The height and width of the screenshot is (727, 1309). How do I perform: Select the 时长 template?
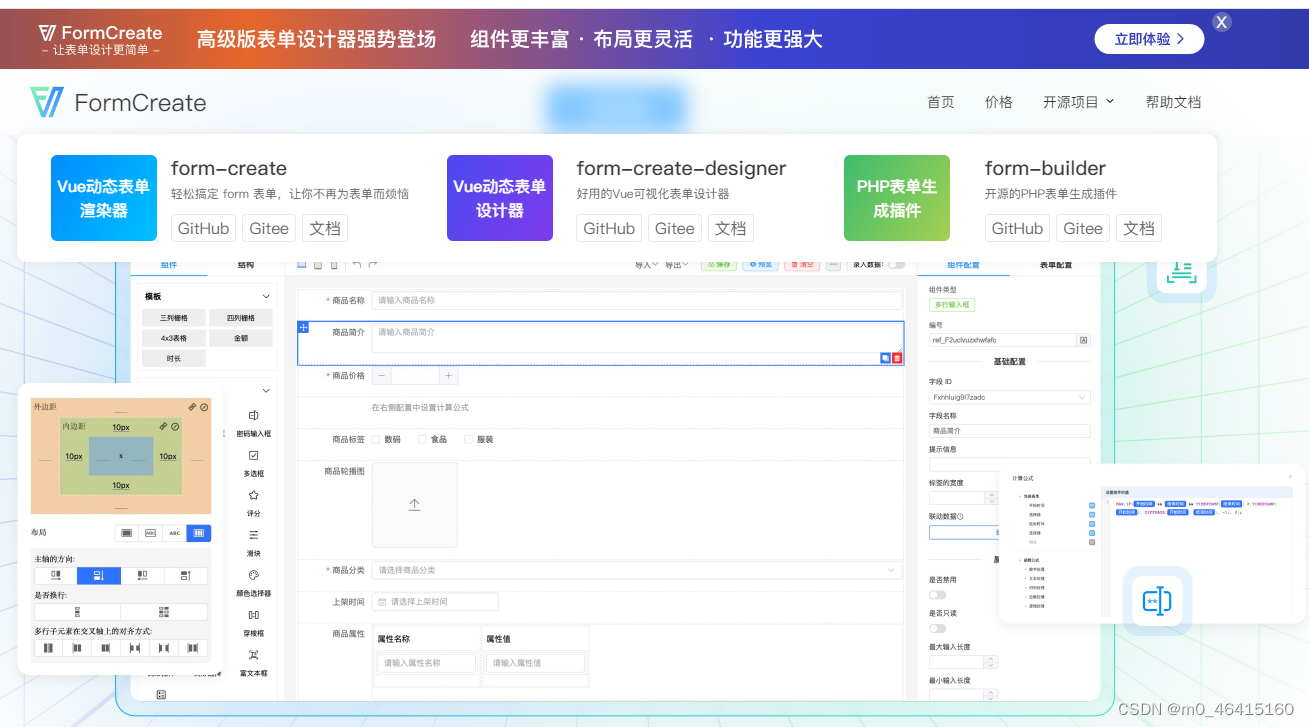tap(173, 358)
